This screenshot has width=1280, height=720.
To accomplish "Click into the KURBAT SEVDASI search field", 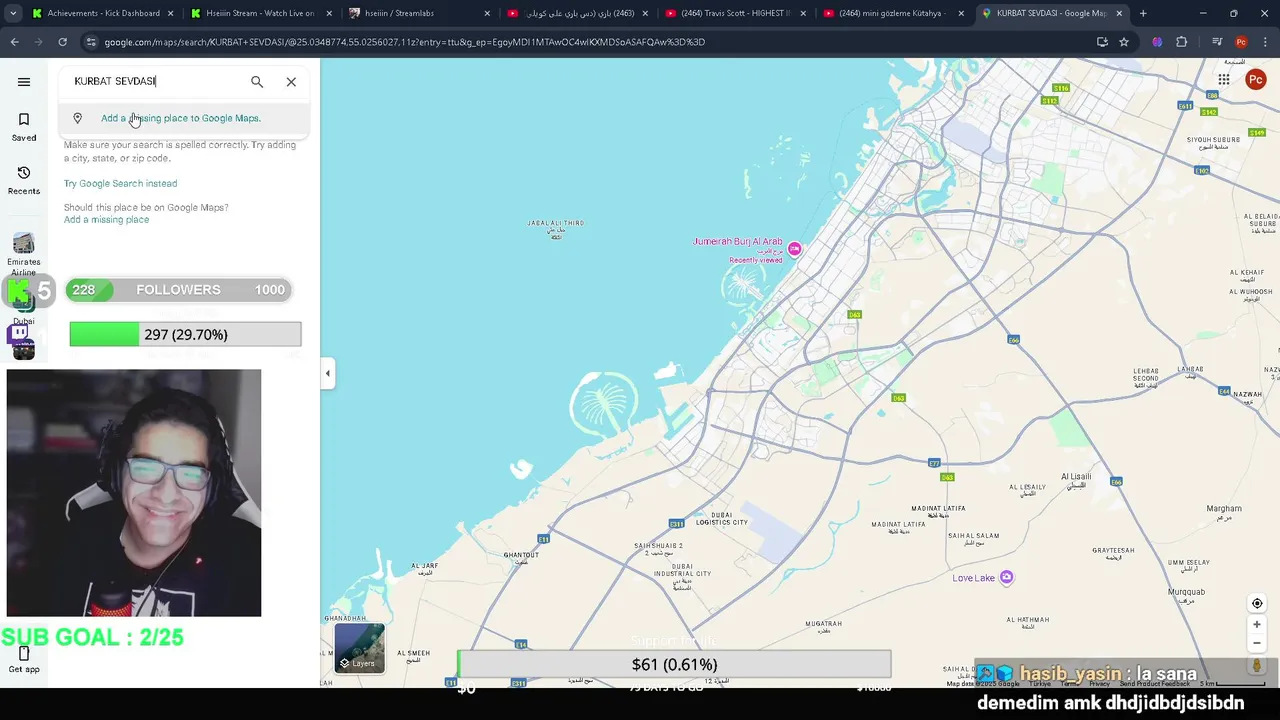I will coord(155,81).
